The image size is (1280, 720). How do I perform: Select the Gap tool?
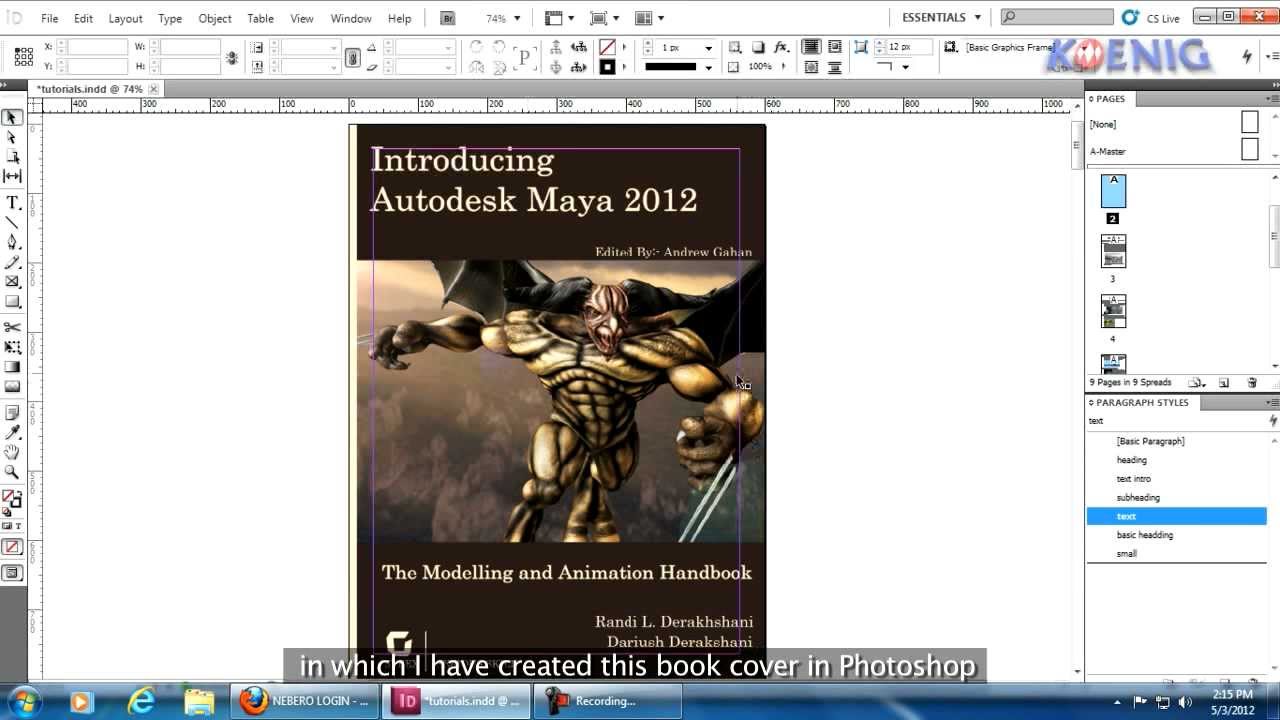[x=12, y=176]
